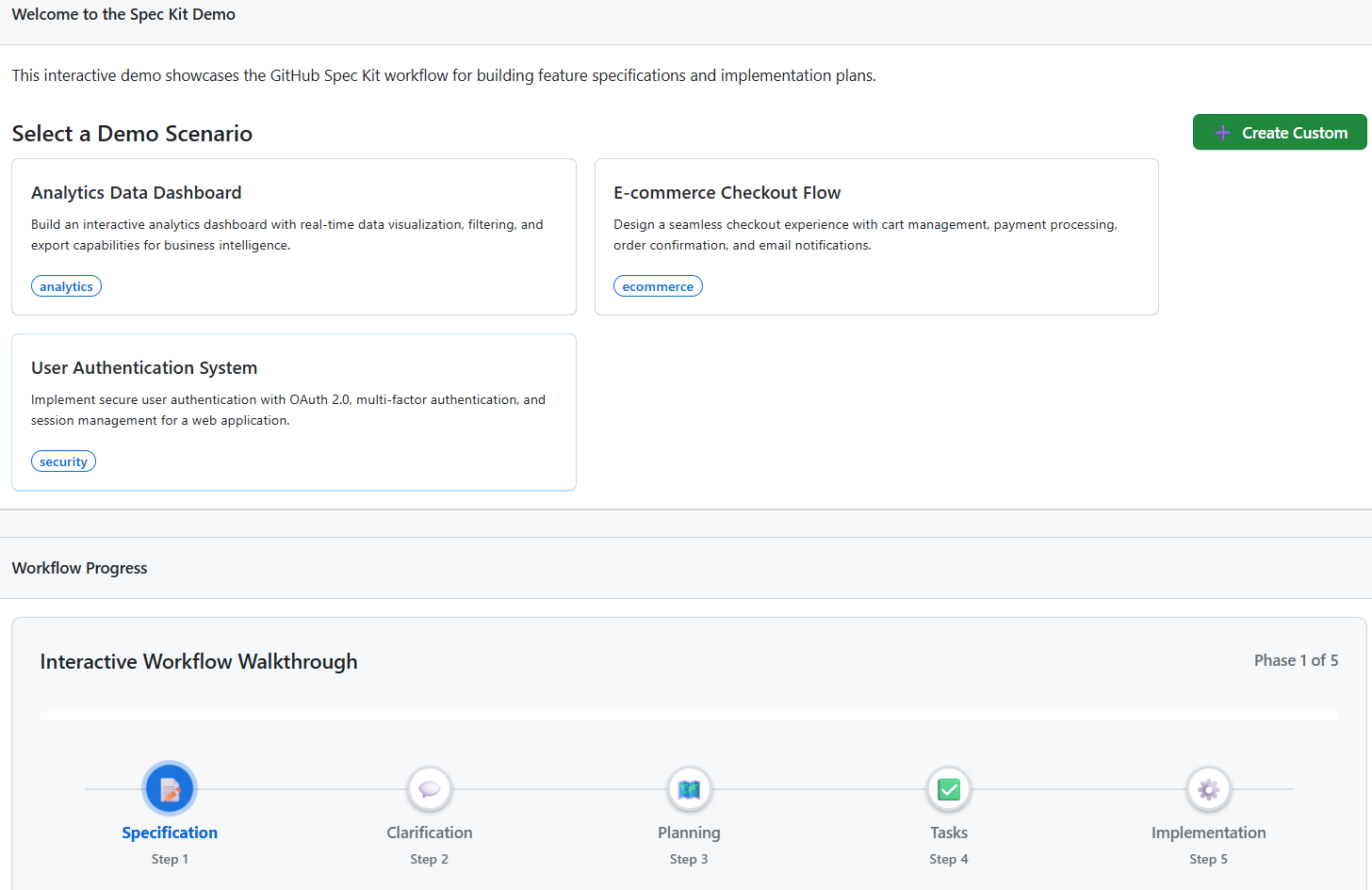1372x890 pixels.
Task: Click the Clarification speech bubble icon
Action: [429, 788]
